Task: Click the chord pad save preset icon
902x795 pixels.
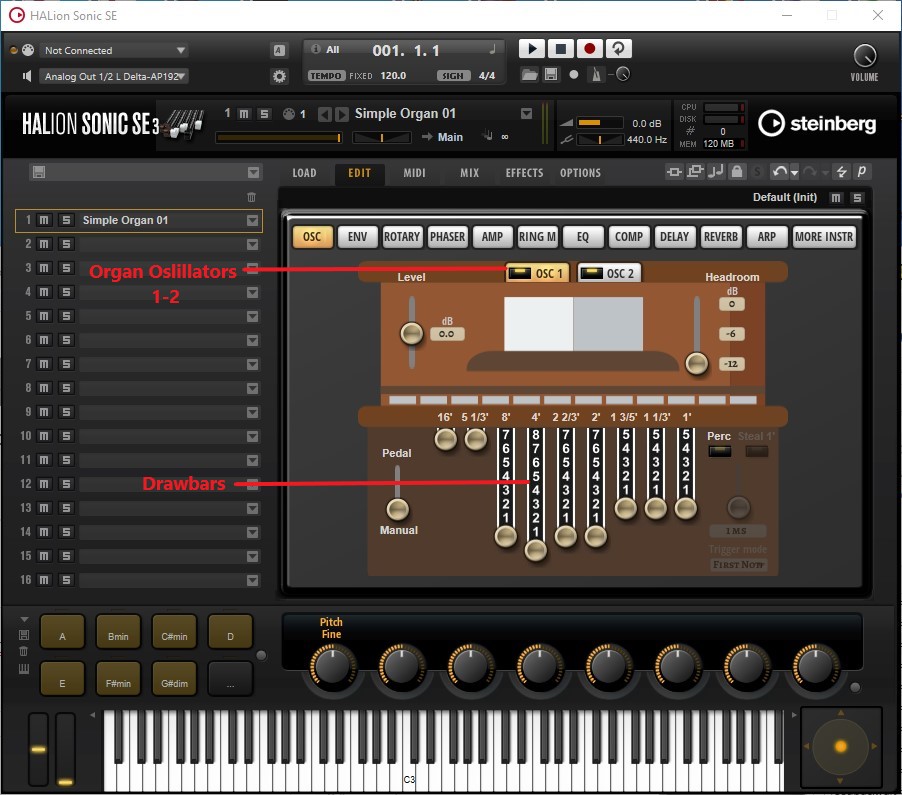Action: pos(24,635)
